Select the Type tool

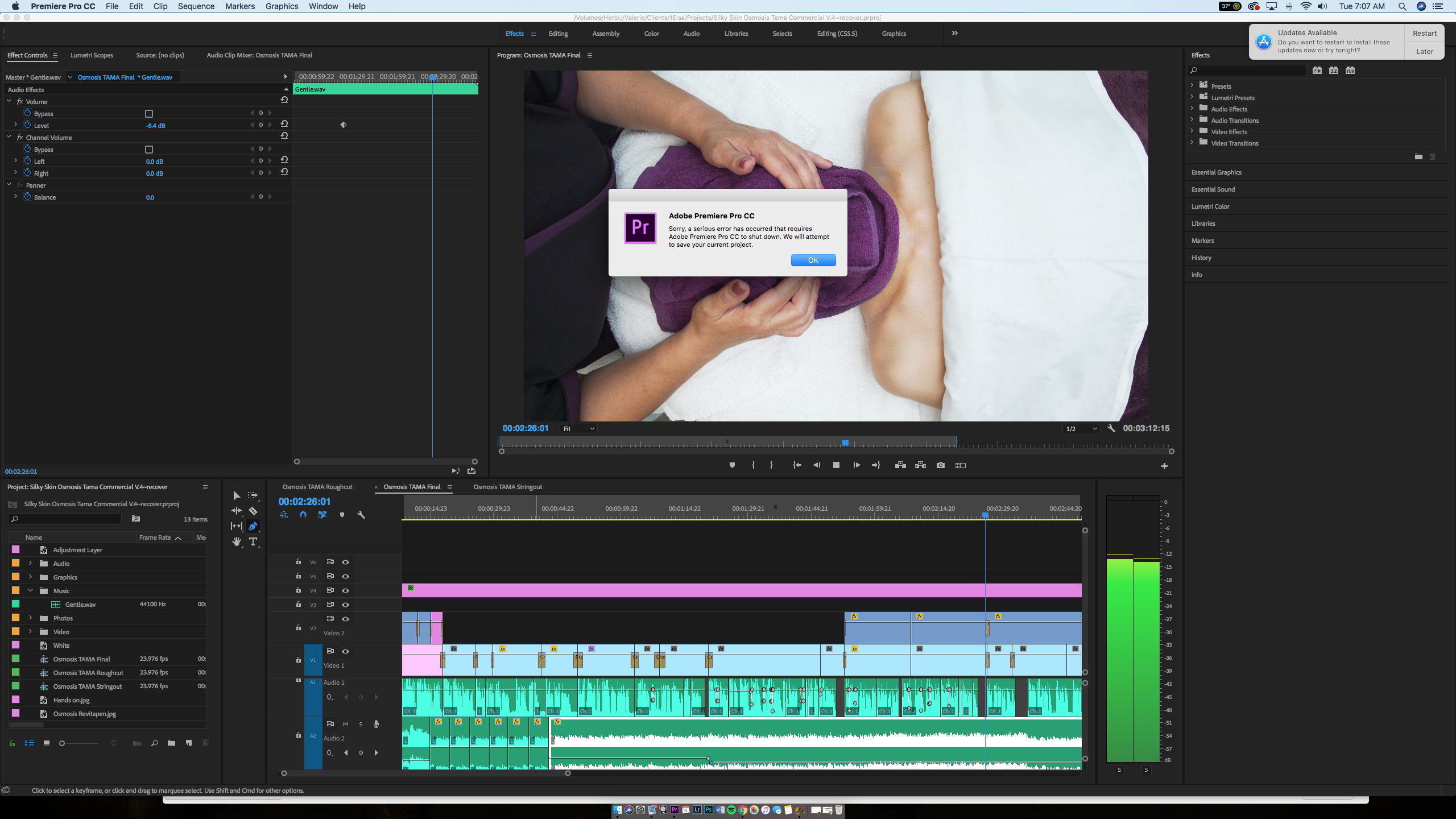point(254,541)
